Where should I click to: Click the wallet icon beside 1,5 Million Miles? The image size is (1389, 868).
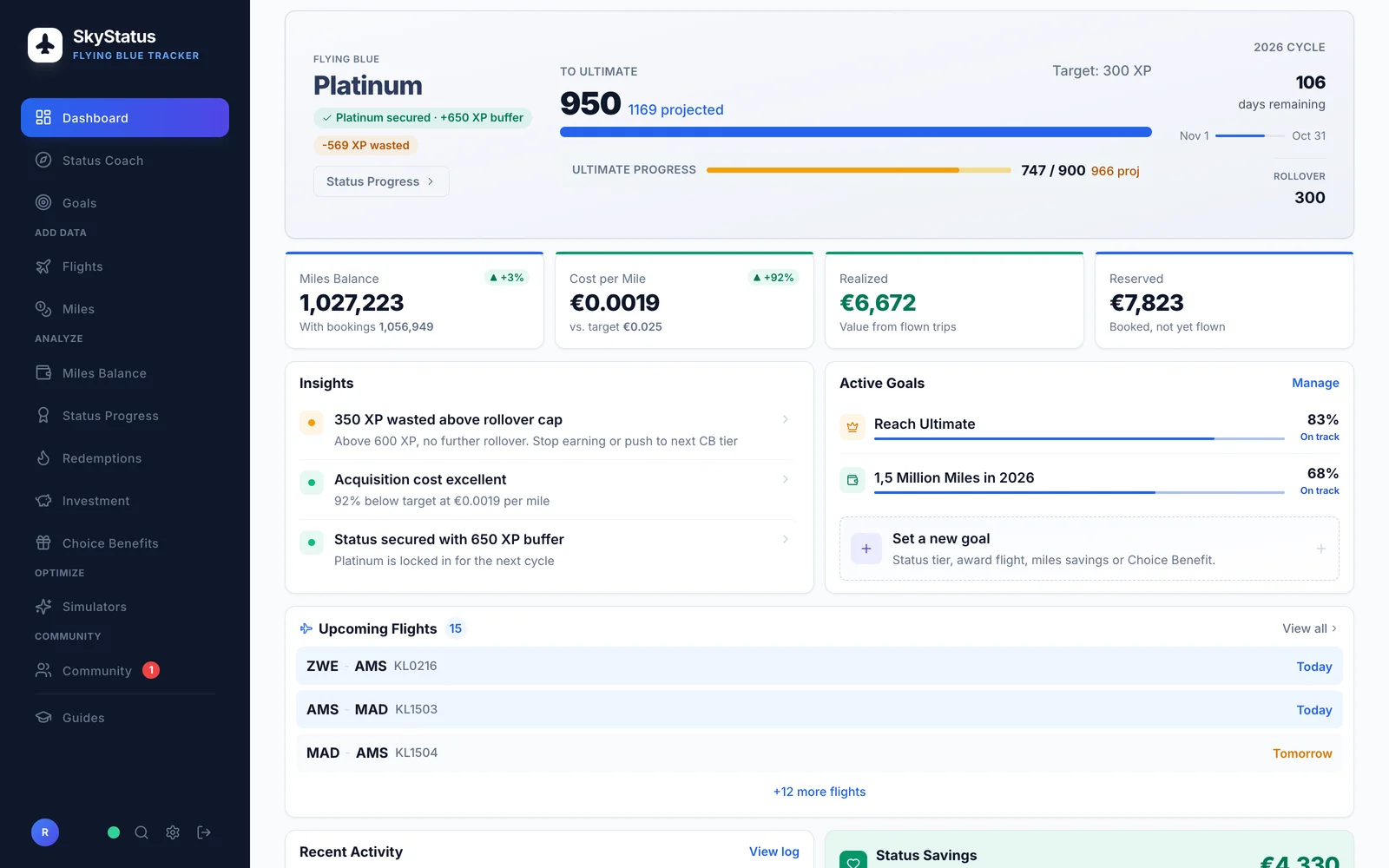852,480
